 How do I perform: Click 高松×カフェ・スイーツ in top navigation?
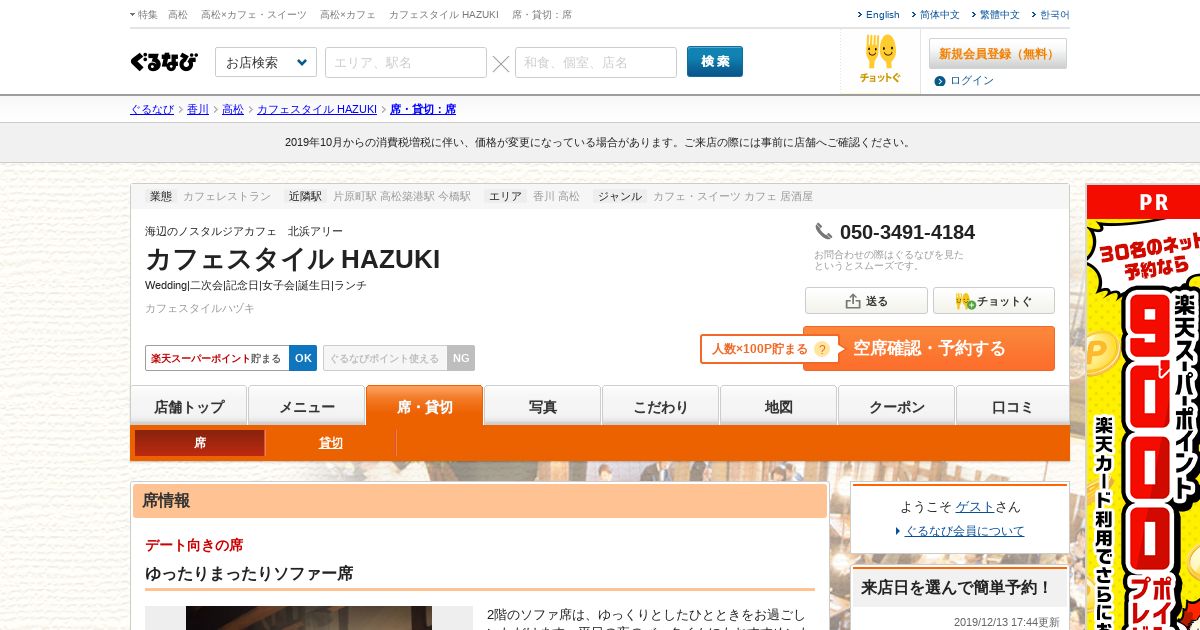[254, 15]
